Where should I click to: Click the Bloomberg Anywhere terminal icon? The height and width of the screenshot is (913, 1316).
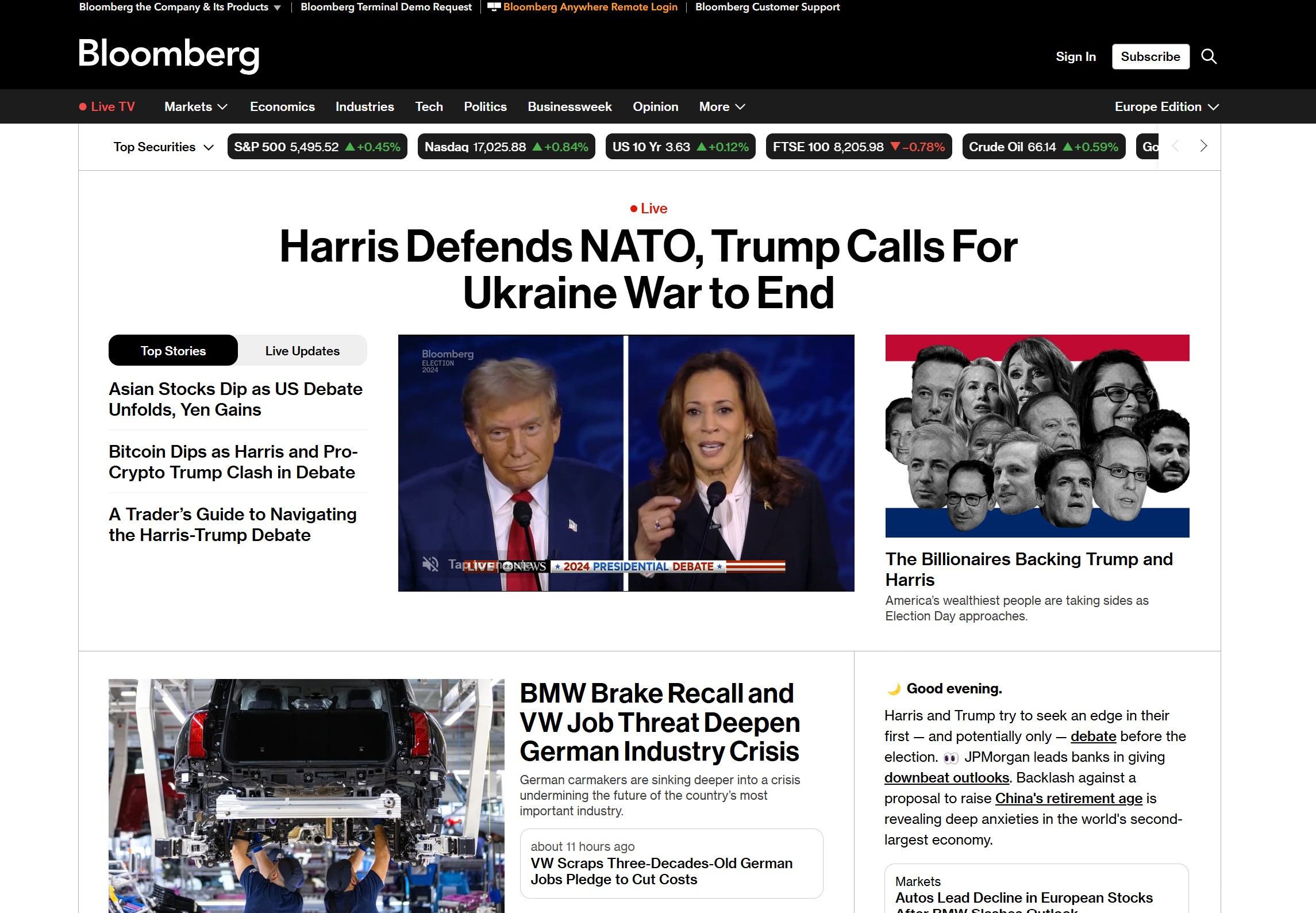tap(494, 7)
